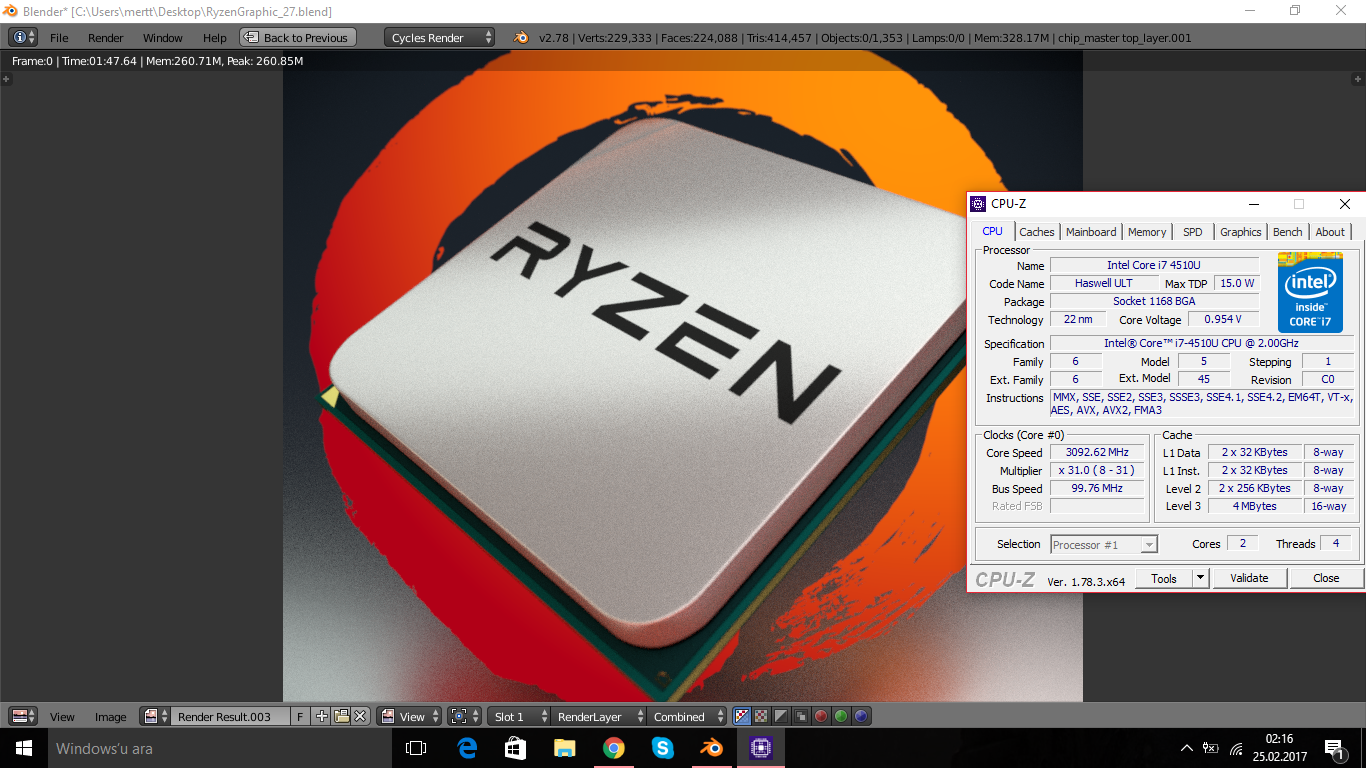This screenshot has width=1366, height=768.
Task: Open the Slot 1 render slot dropdown
Action: coord(519,716)
